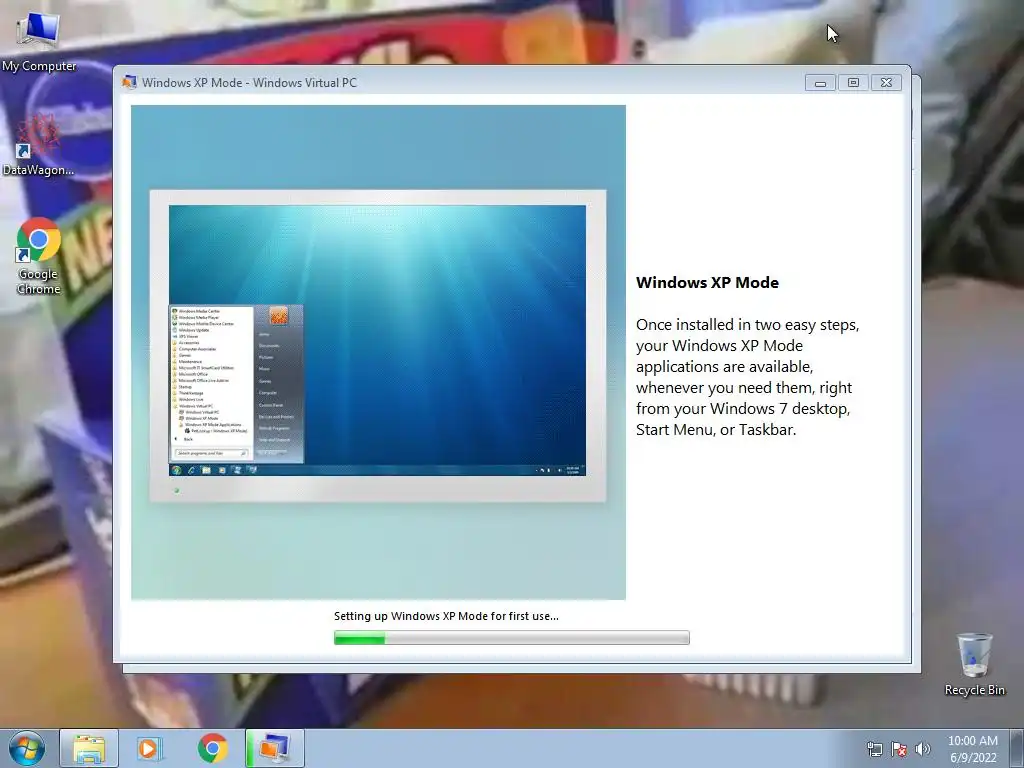The height and width of the screenshot is (768, 1024).
Task: Open the Action Center flag icon
Action: click(899, 749)
